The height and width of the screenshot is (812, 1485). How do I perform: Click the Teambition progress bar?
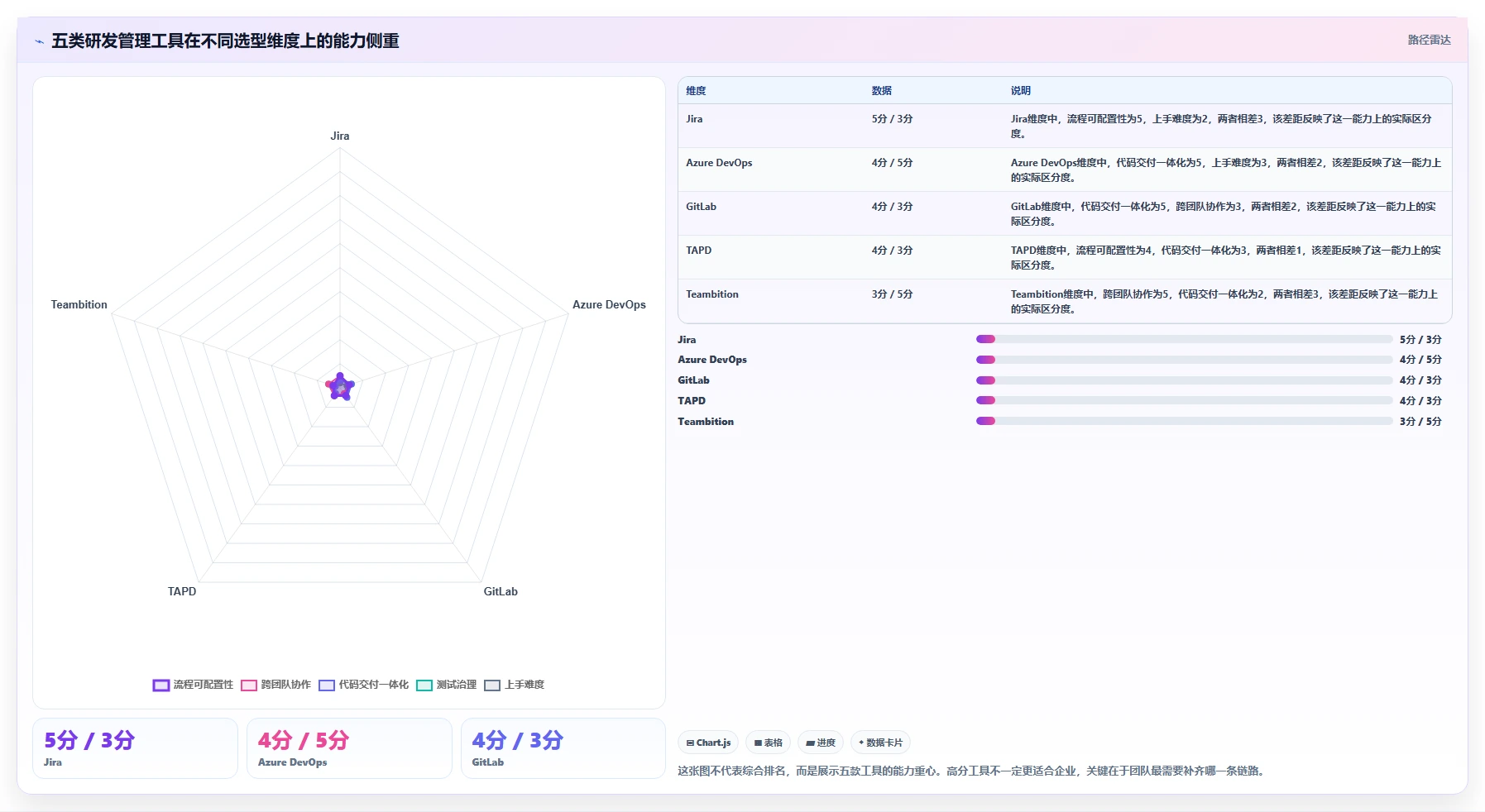click(1184, 421)
